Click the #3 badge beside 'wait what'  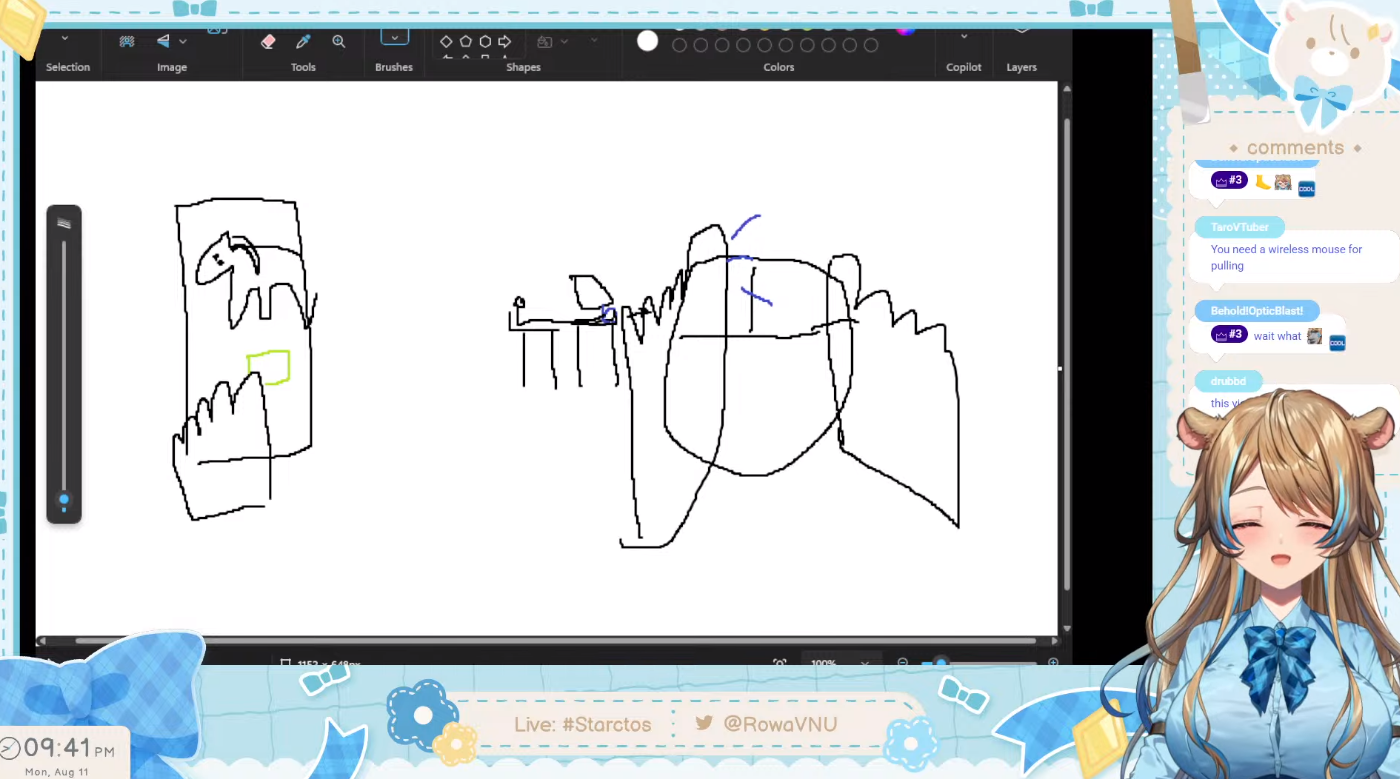tap(1229, 335)
